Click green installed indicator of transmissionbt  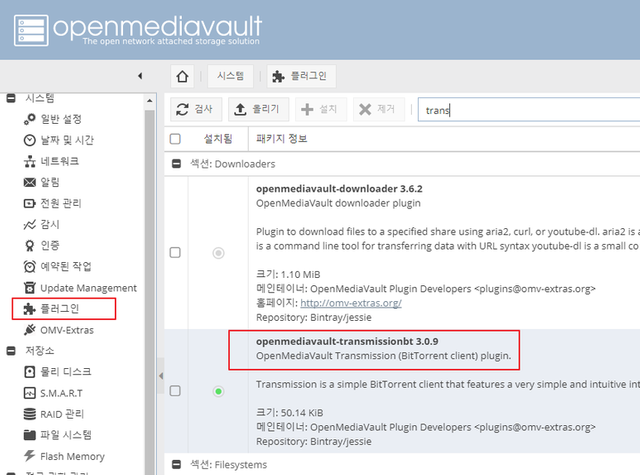coord(218,391)
